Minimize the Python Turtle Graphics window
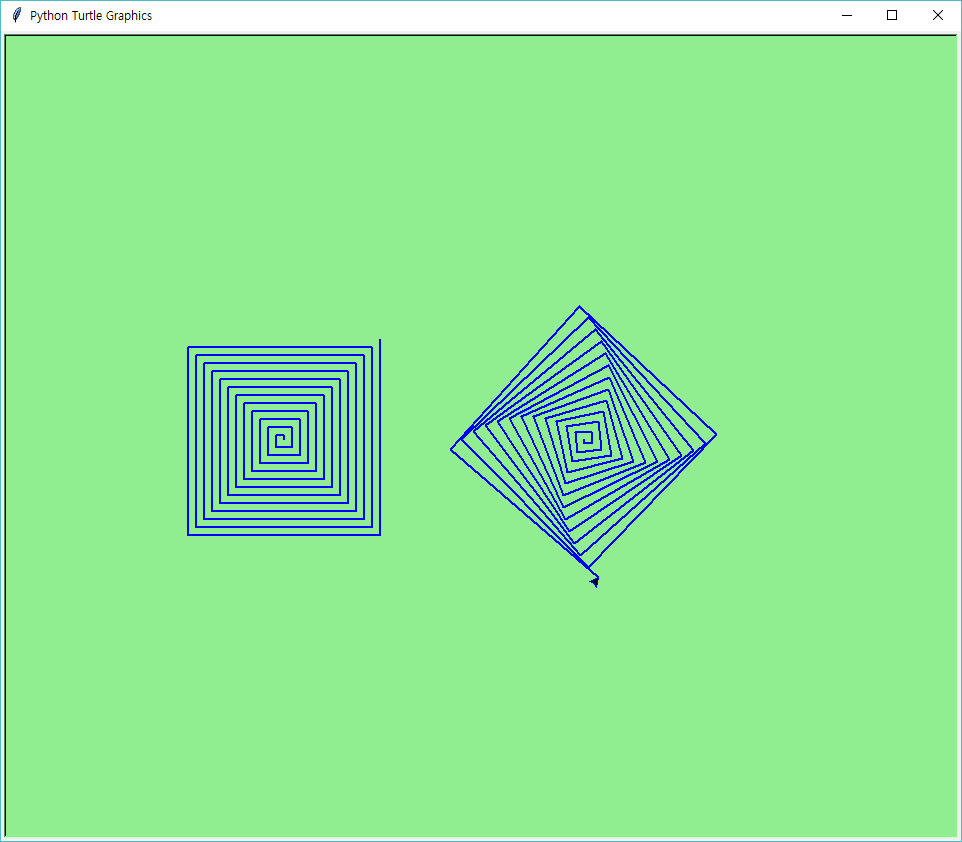Screen dimensions: 962x842 tap(846, 15)
